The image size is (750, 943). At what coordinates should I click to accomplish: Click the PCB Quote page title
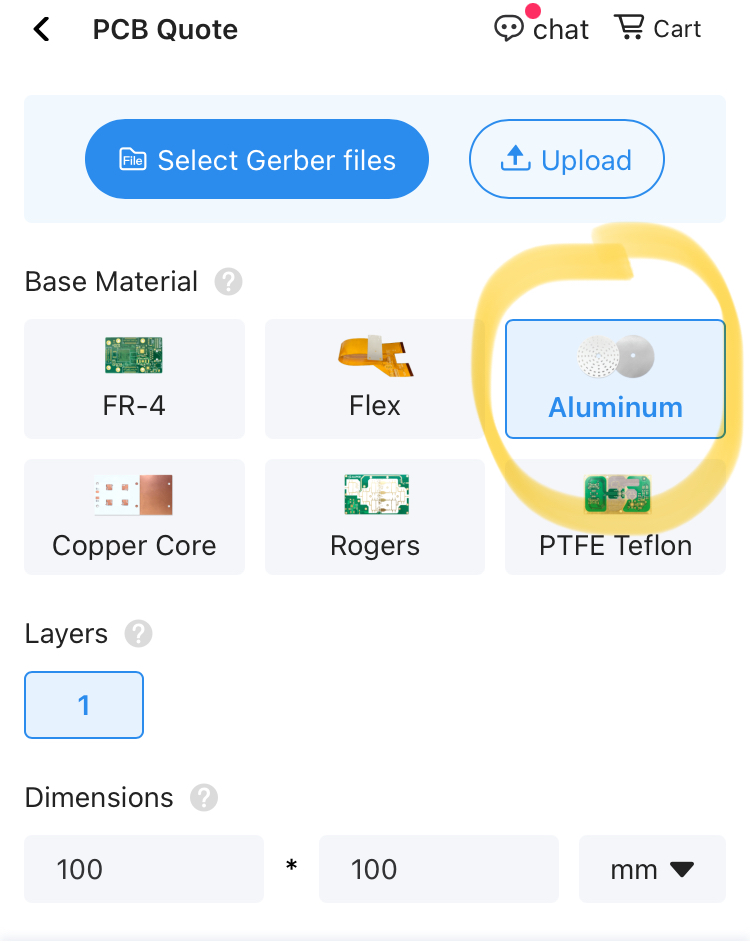click(165, 30)
